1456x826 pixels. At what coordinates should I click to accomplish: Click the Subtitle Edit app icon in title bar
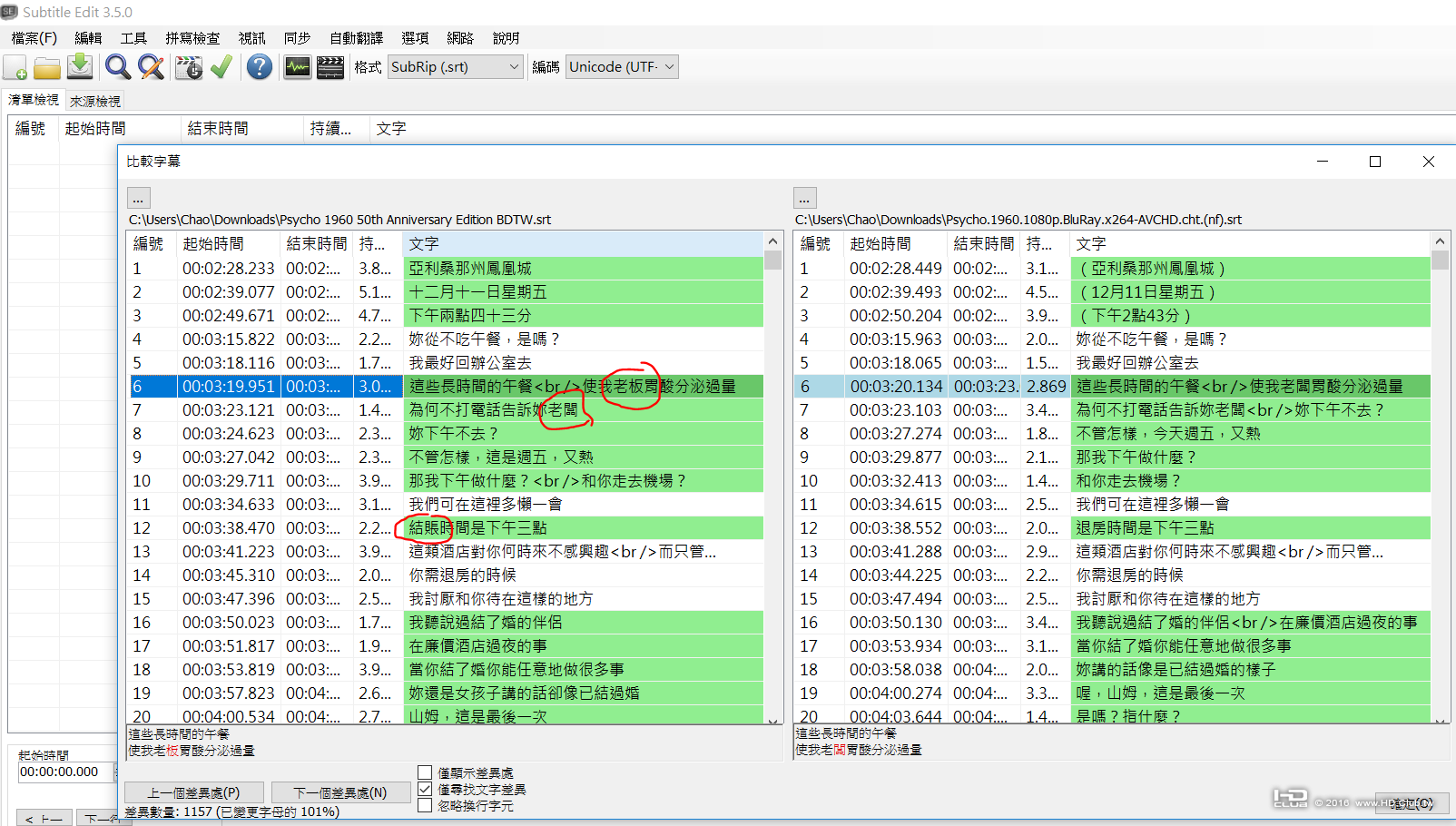point(9,11)
